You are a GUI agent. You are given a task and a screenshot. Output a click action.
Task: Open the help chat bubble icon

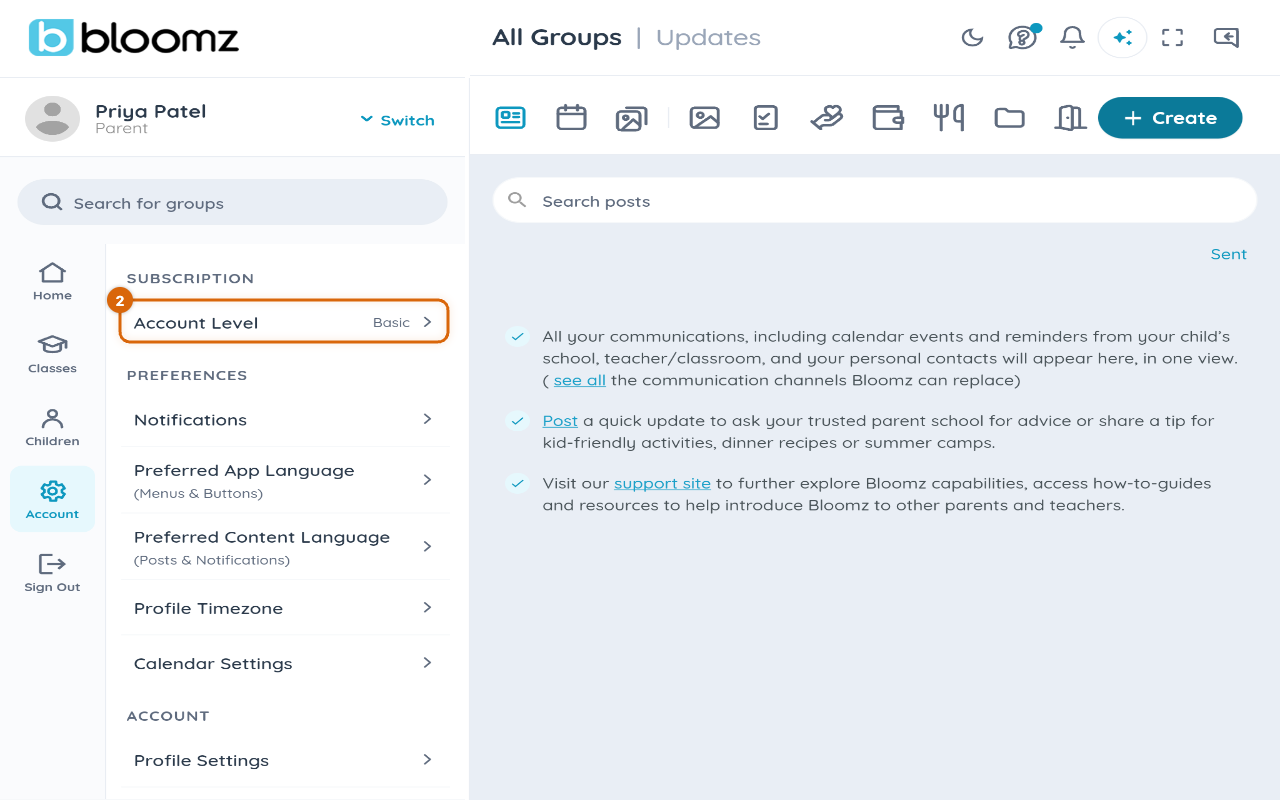1022,38
